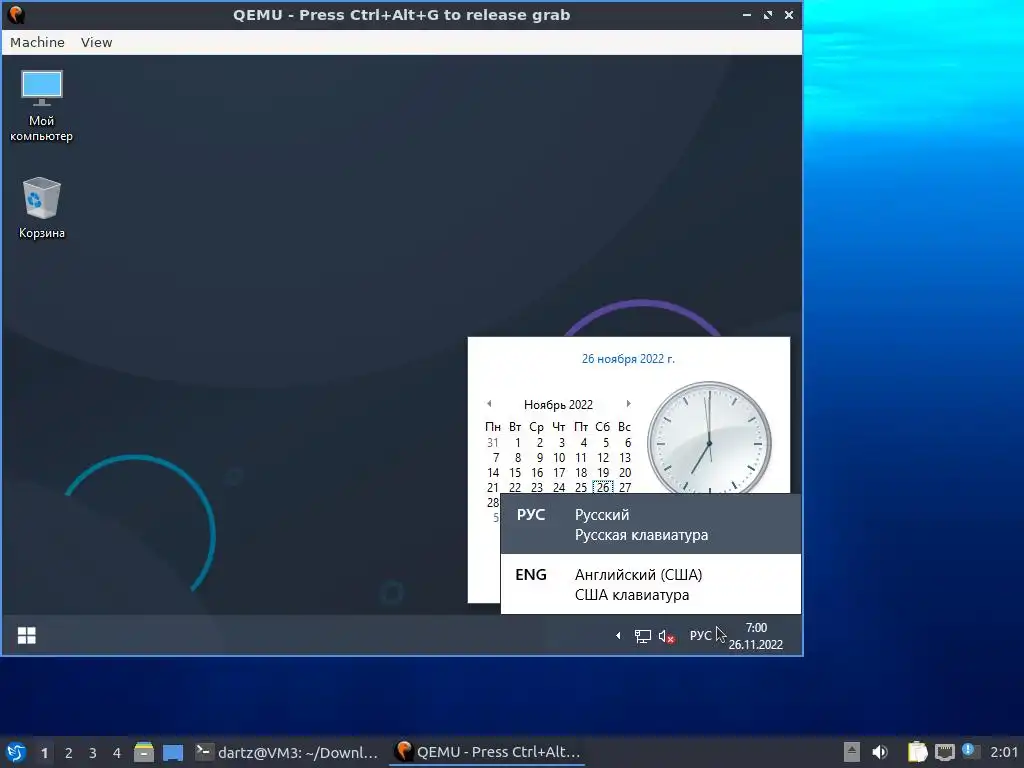Switch to workspace 1

pos(44,753)
